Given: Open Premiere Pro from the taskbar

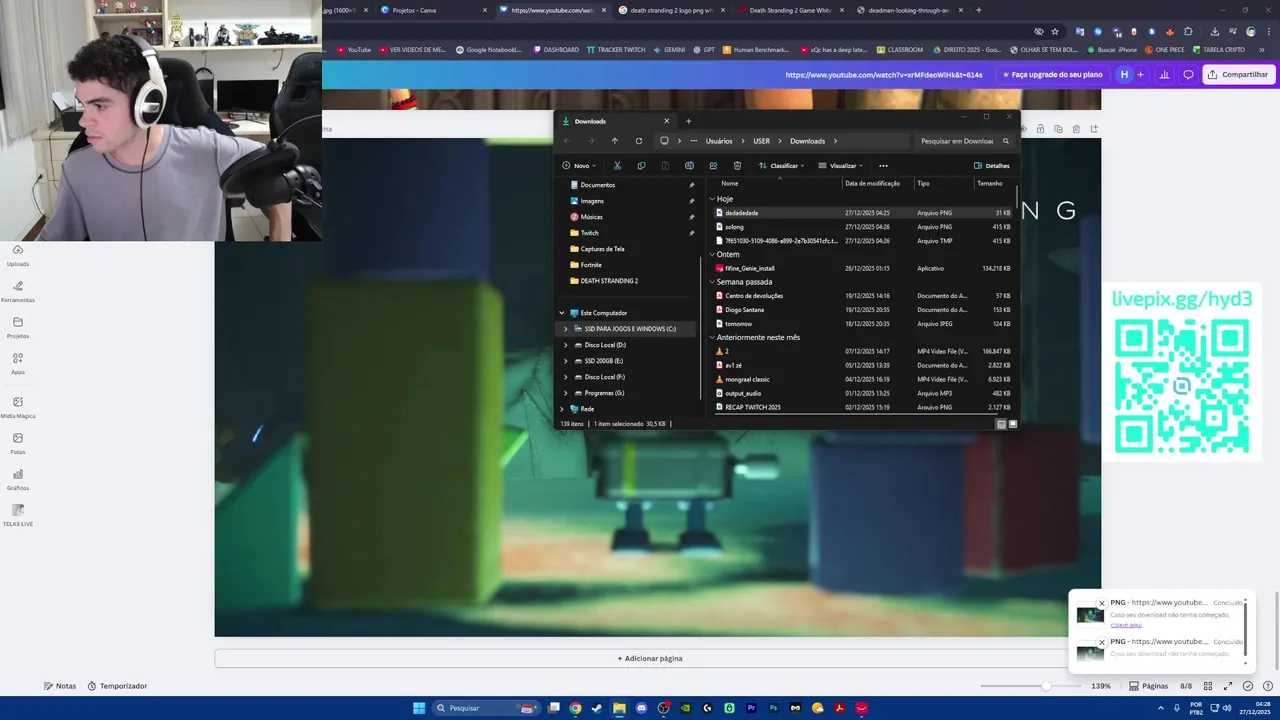Looking at the screenshot, I should [751, 708].
